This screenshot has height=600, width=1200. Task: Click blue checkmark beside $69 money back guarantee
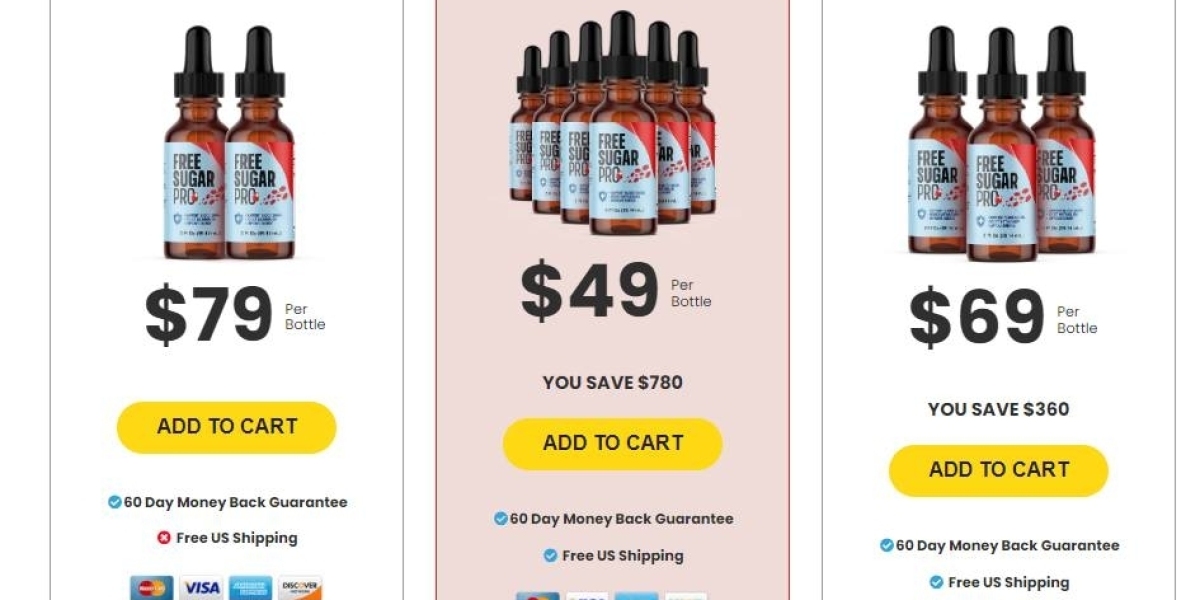pos(886,545)
